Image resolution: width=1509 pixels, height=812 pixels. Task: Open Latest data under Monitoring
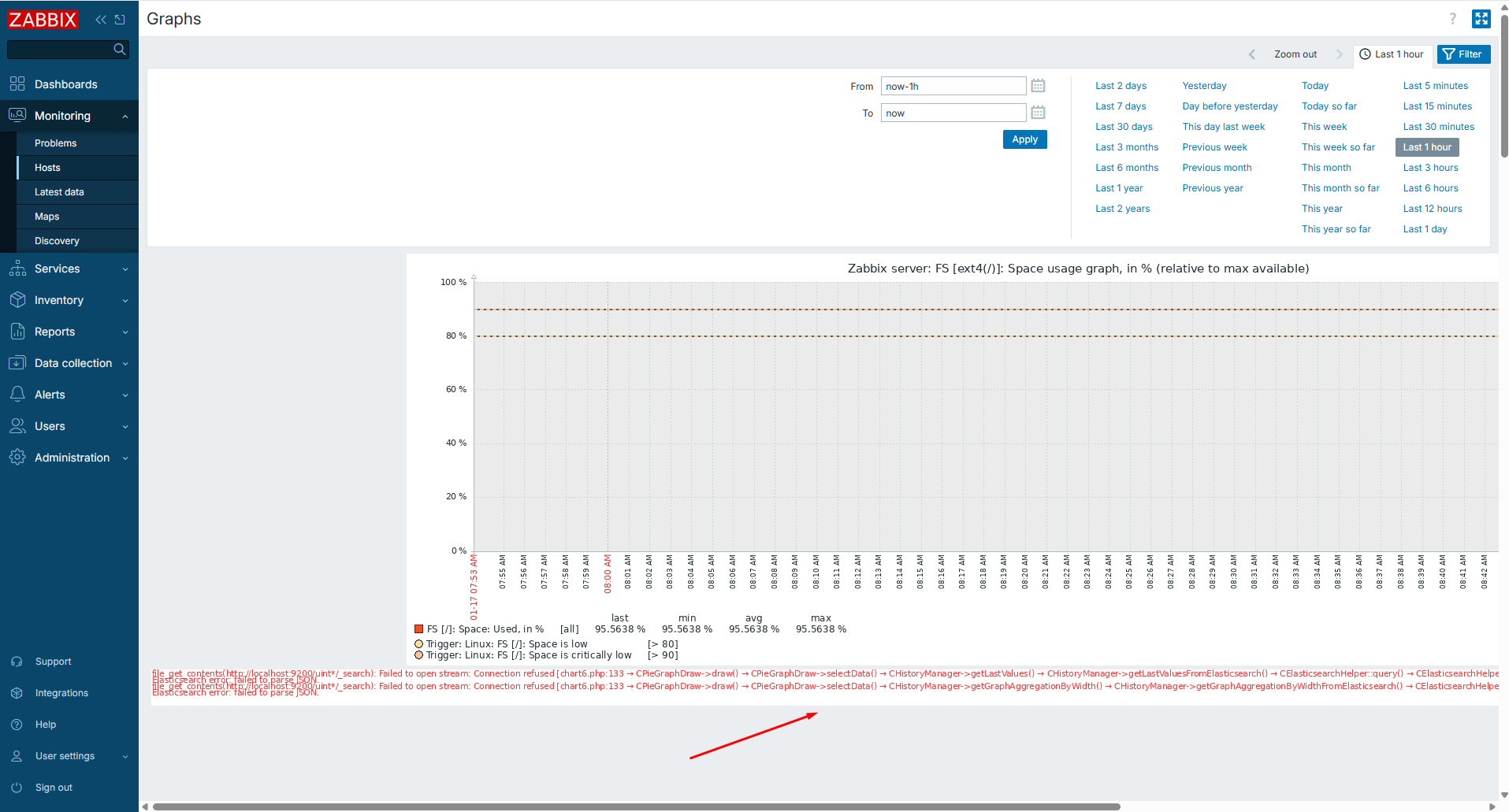[59, 192]
